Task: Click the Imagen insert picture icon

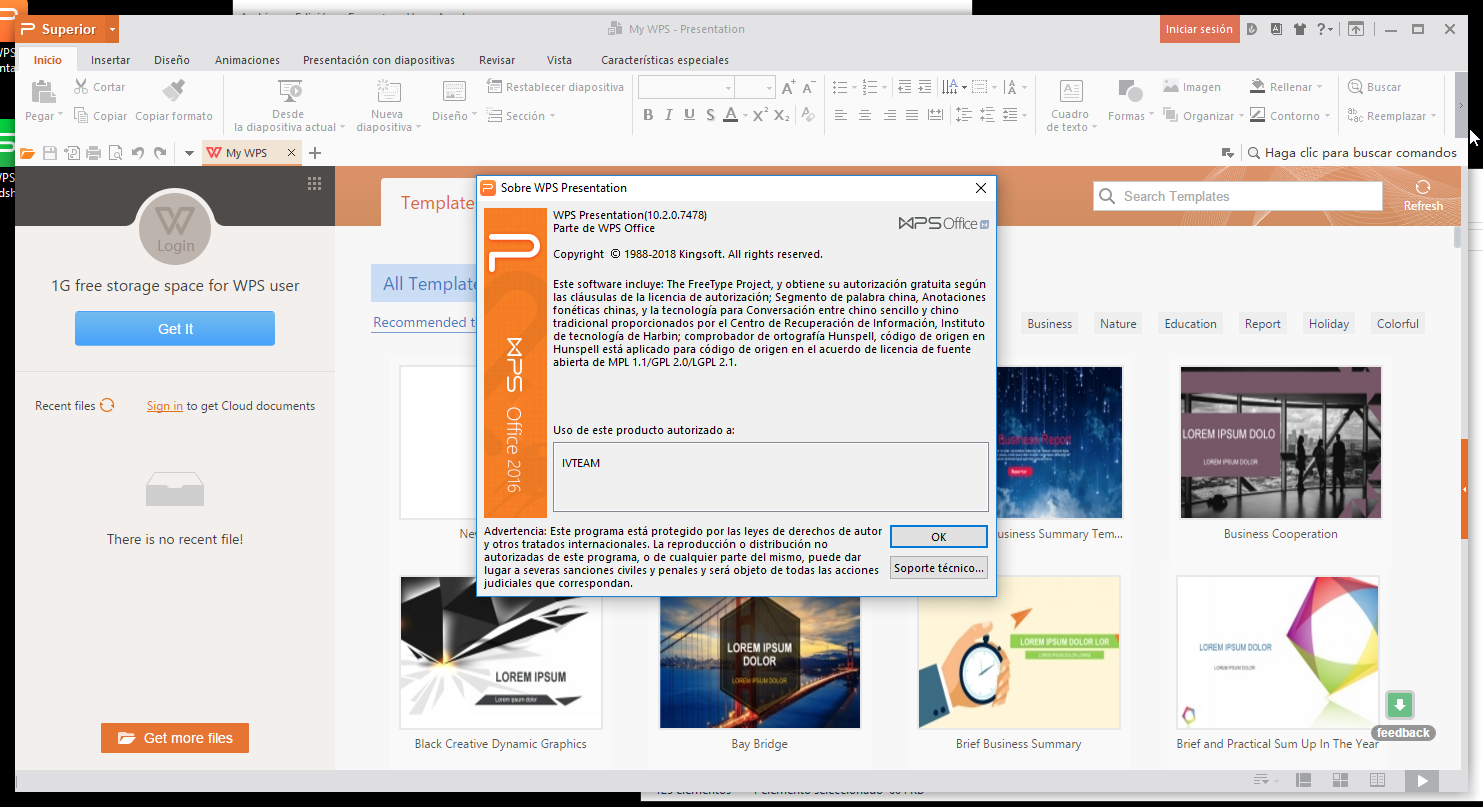Action: (x=1171, y=87)
